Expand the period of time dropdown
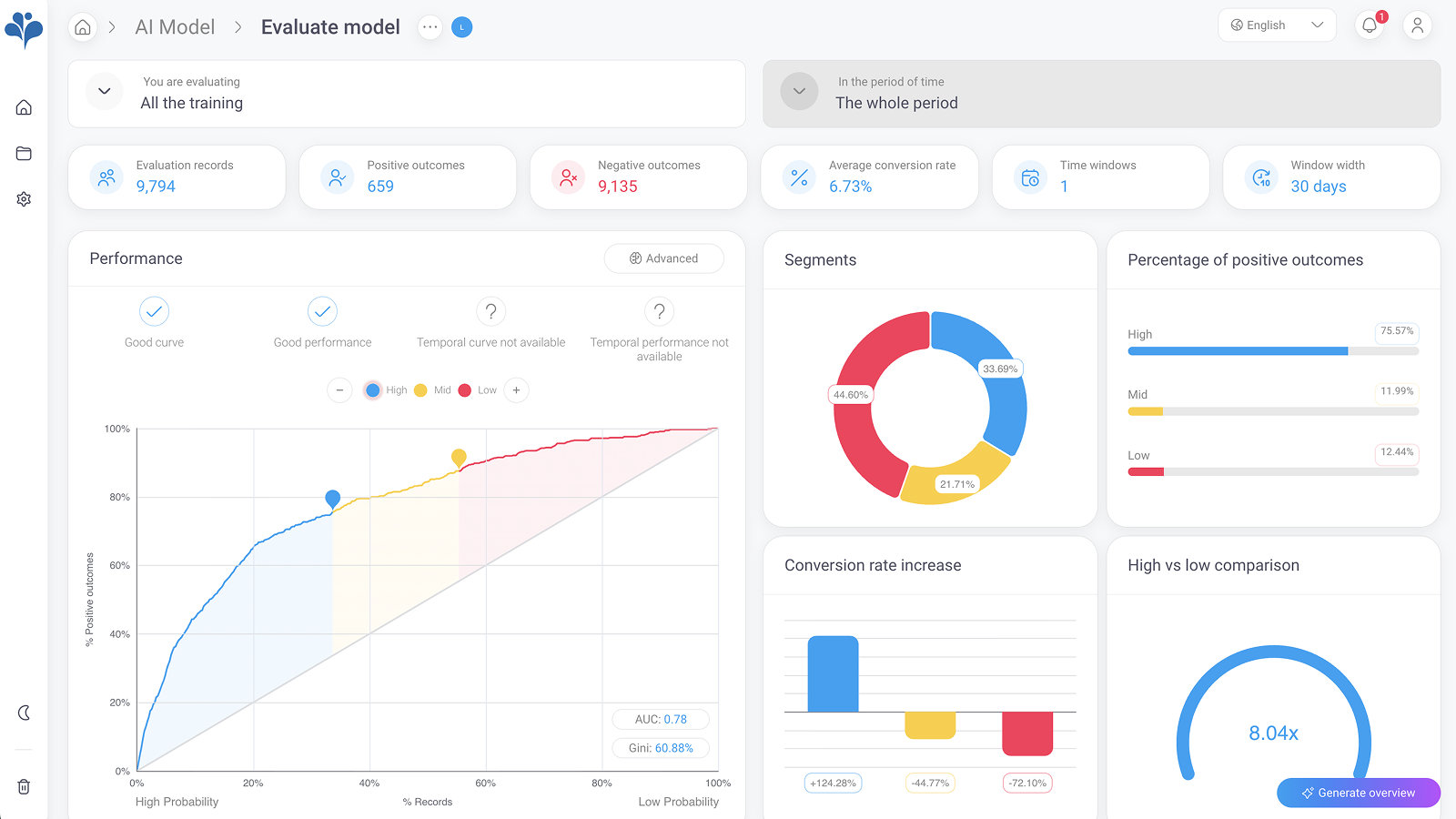The width and height of the screenshot is (1456, 819). [x=799, y=91]
